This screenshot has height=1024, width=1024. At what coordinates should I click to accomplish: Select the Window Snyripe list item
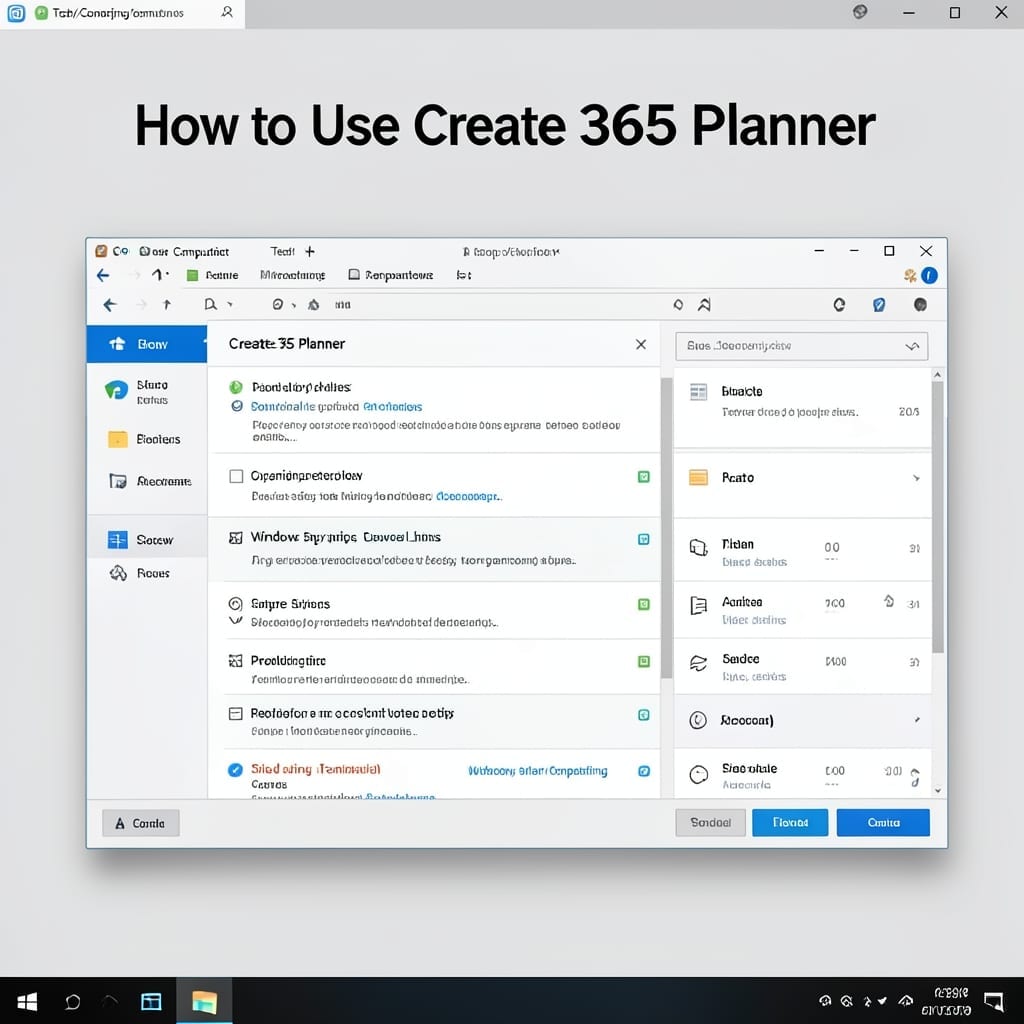point(434,549)
